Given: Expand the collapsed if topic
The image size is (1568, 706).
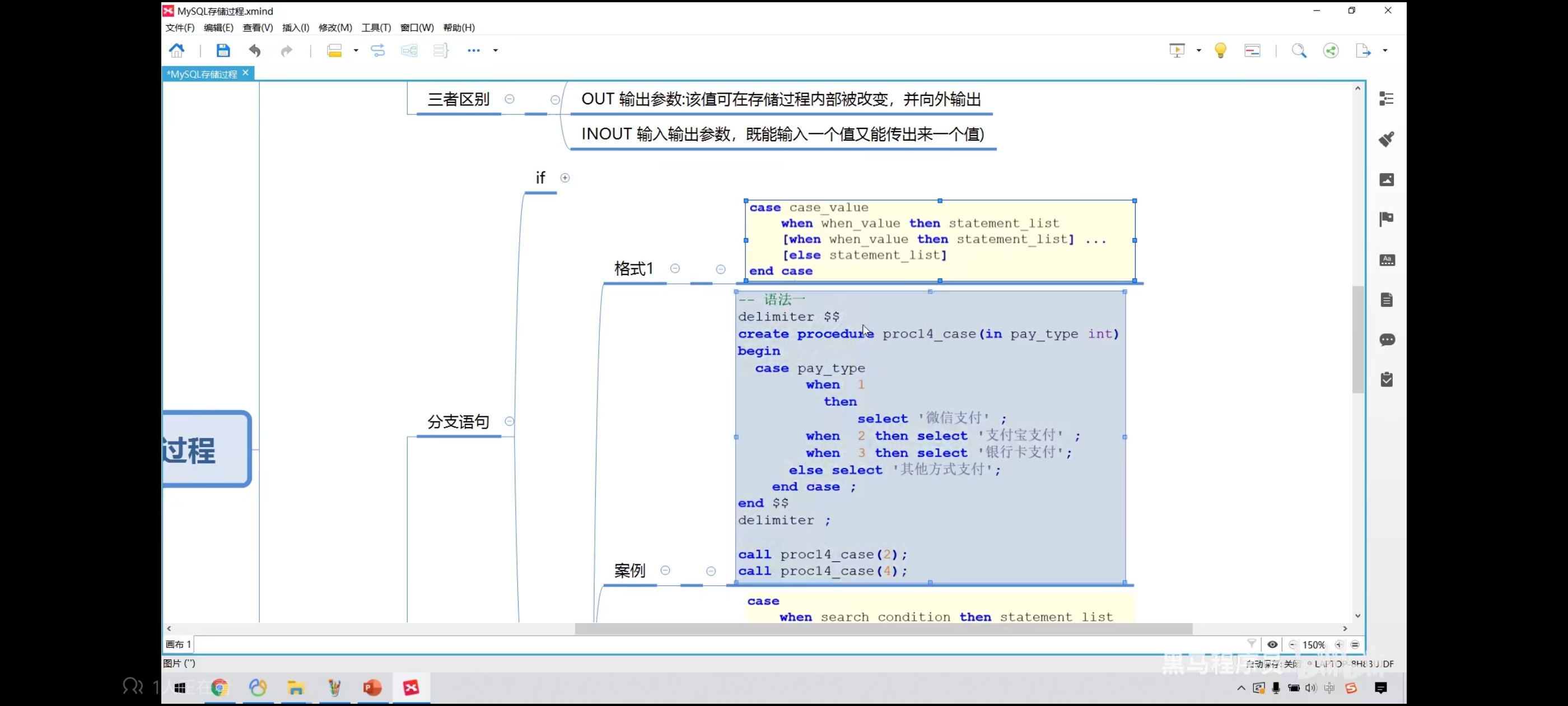Looking at the screenshot, I should click(565, 178).
